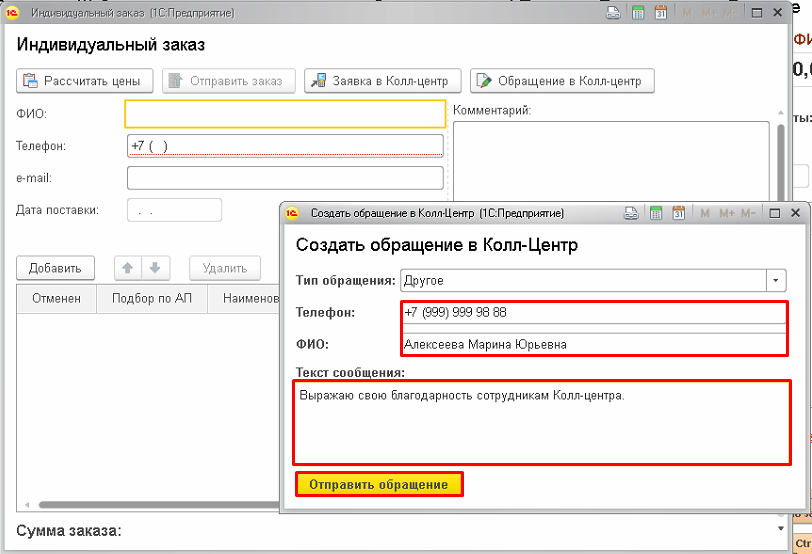812x554 pixels.
Task: Open calendar in the Индивидуальный заказ title bar
Action: (660, 13)
